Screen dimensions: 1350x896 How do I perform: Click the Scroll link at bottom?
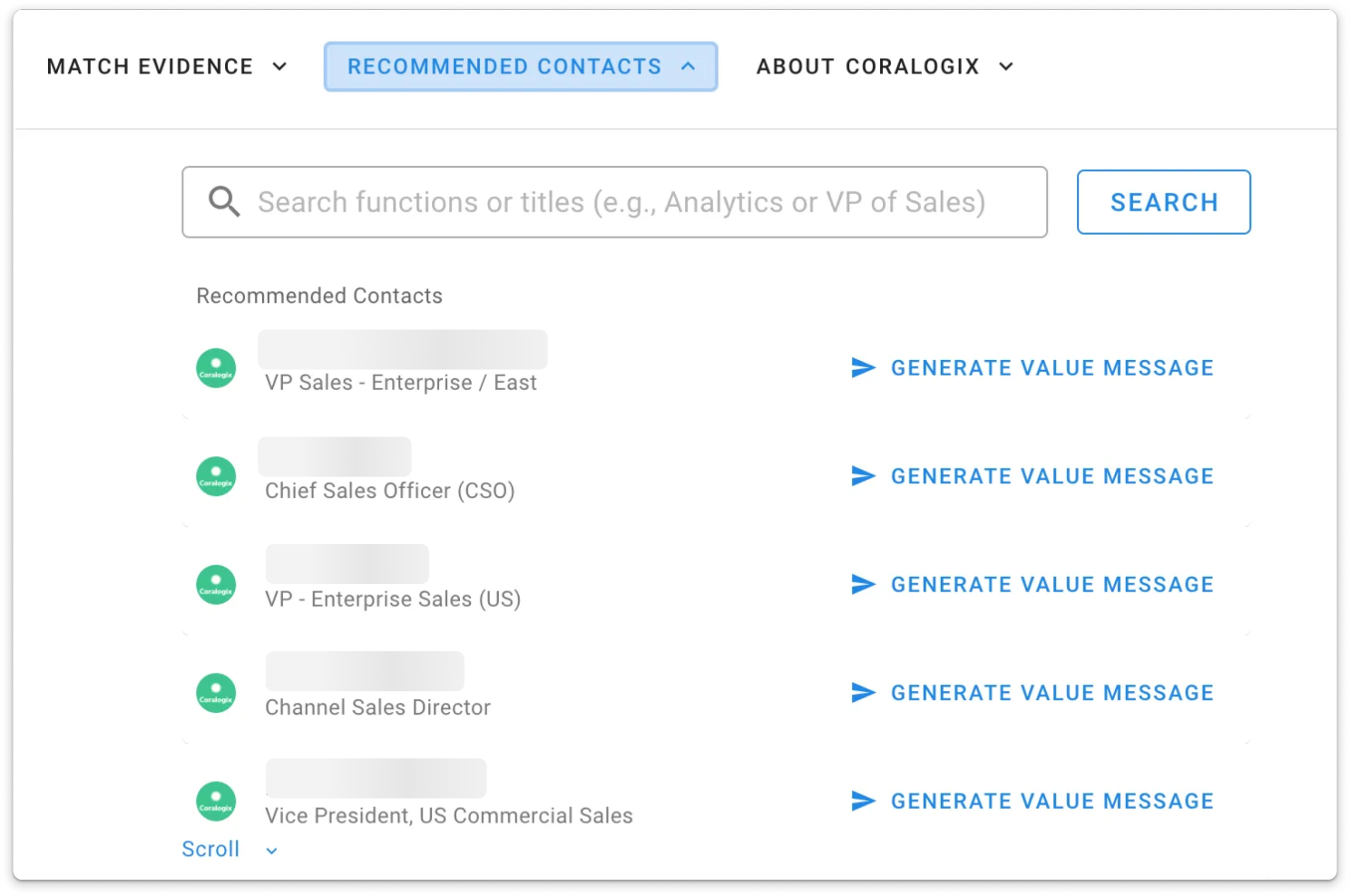point(210,850)
